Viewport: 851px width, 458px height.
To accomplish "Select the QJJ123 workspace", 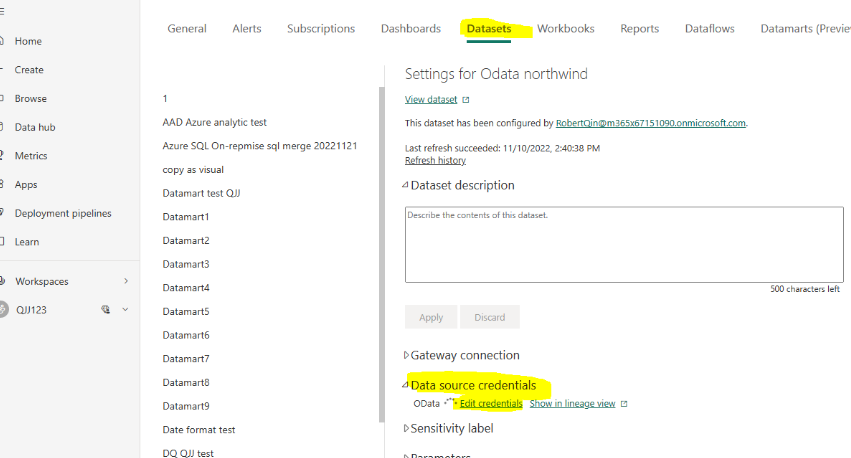I will click(31, 310).
